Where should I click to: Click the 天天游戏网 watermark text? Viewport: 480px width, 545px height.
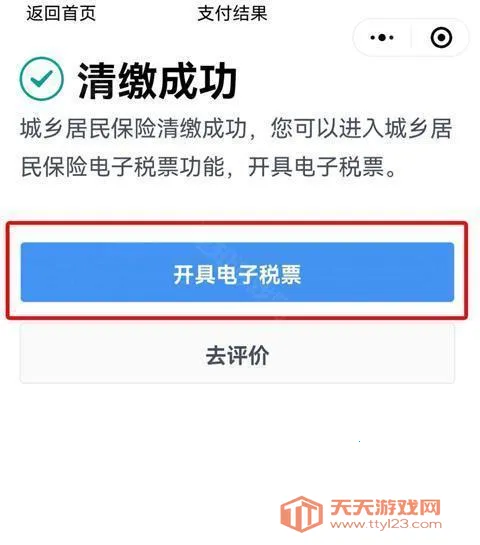coord(385,507)
